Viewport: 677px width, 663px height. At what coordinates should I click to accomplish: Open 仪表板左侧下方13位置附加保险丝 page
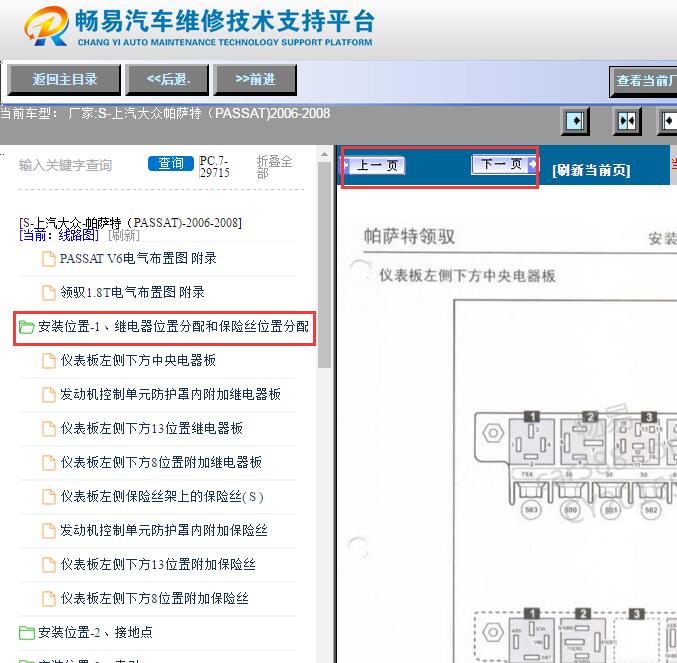pyautogui.click(x=158, y=565)
